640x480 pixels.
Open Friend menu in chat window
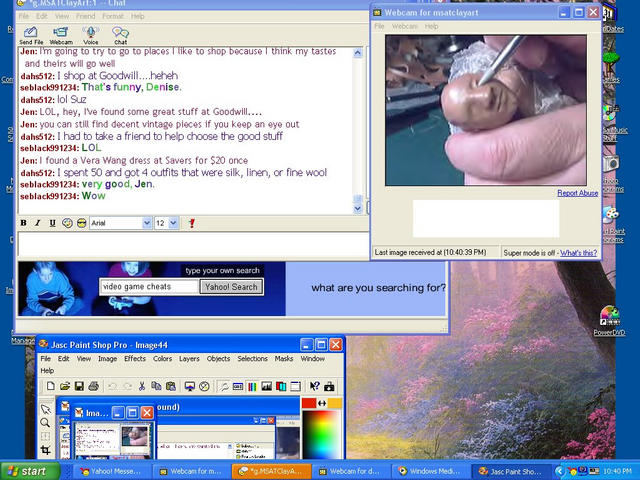click(x=85, y=16)
